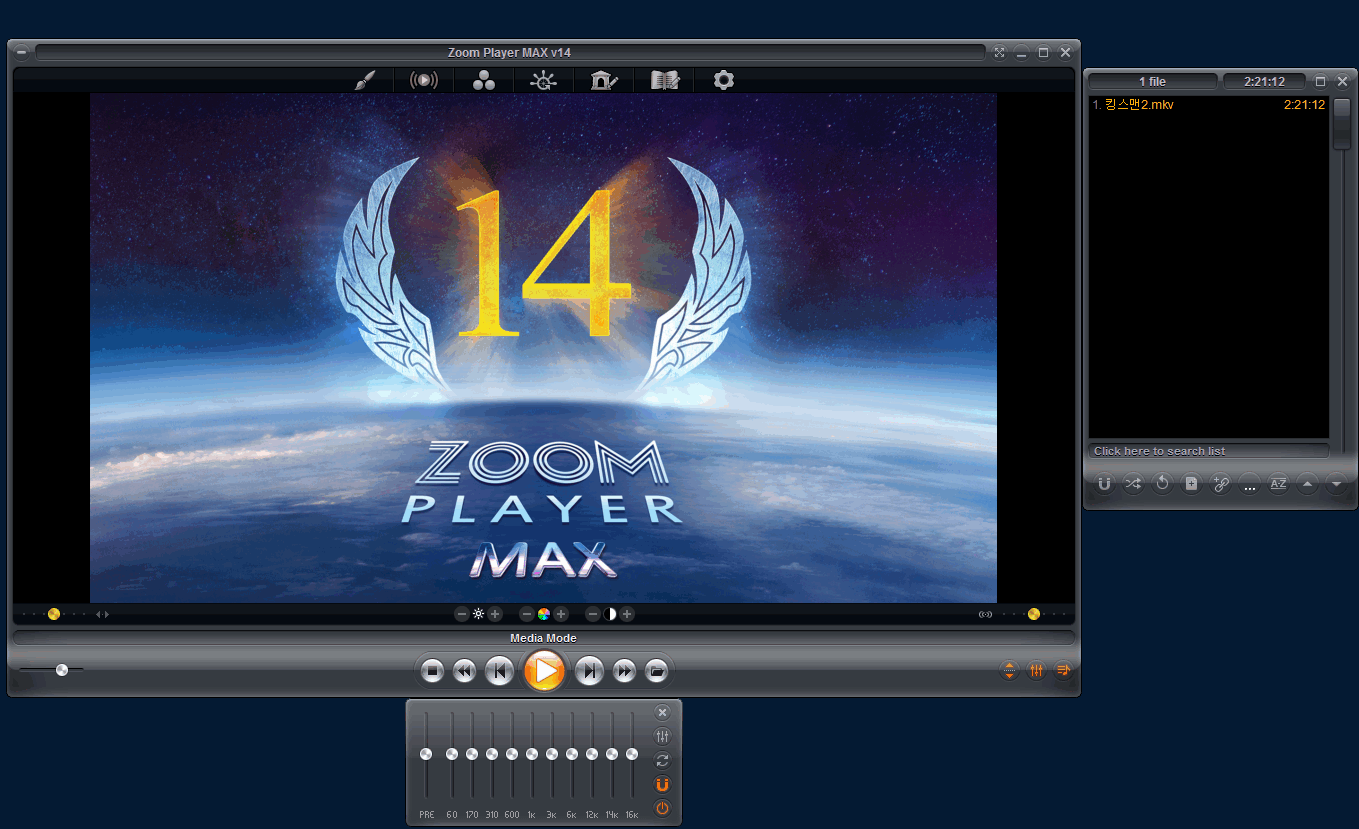Click the 1k equalizer slider

pos(532,754)
